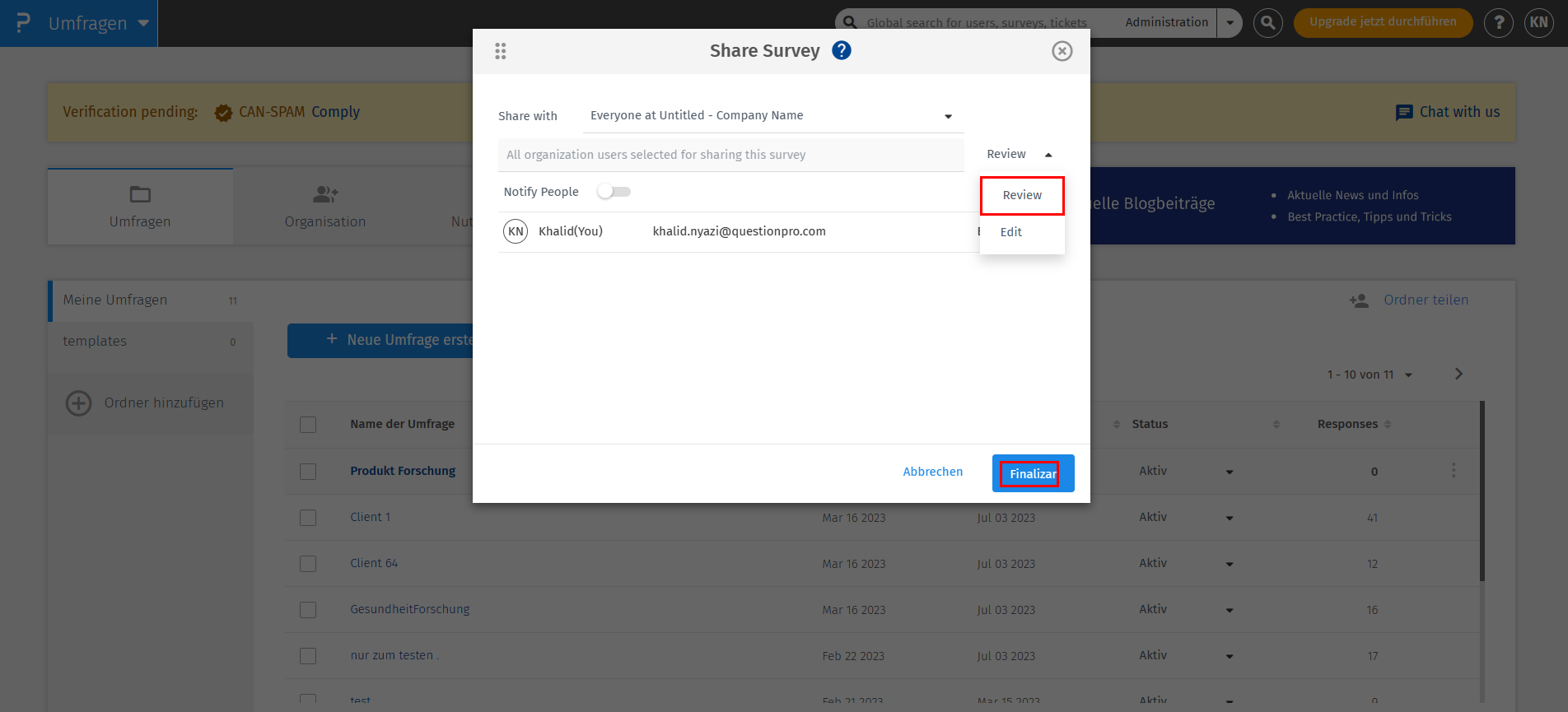Open the Share with dropdown
This screenshot has width=1568, height=712.
(773, 116)
